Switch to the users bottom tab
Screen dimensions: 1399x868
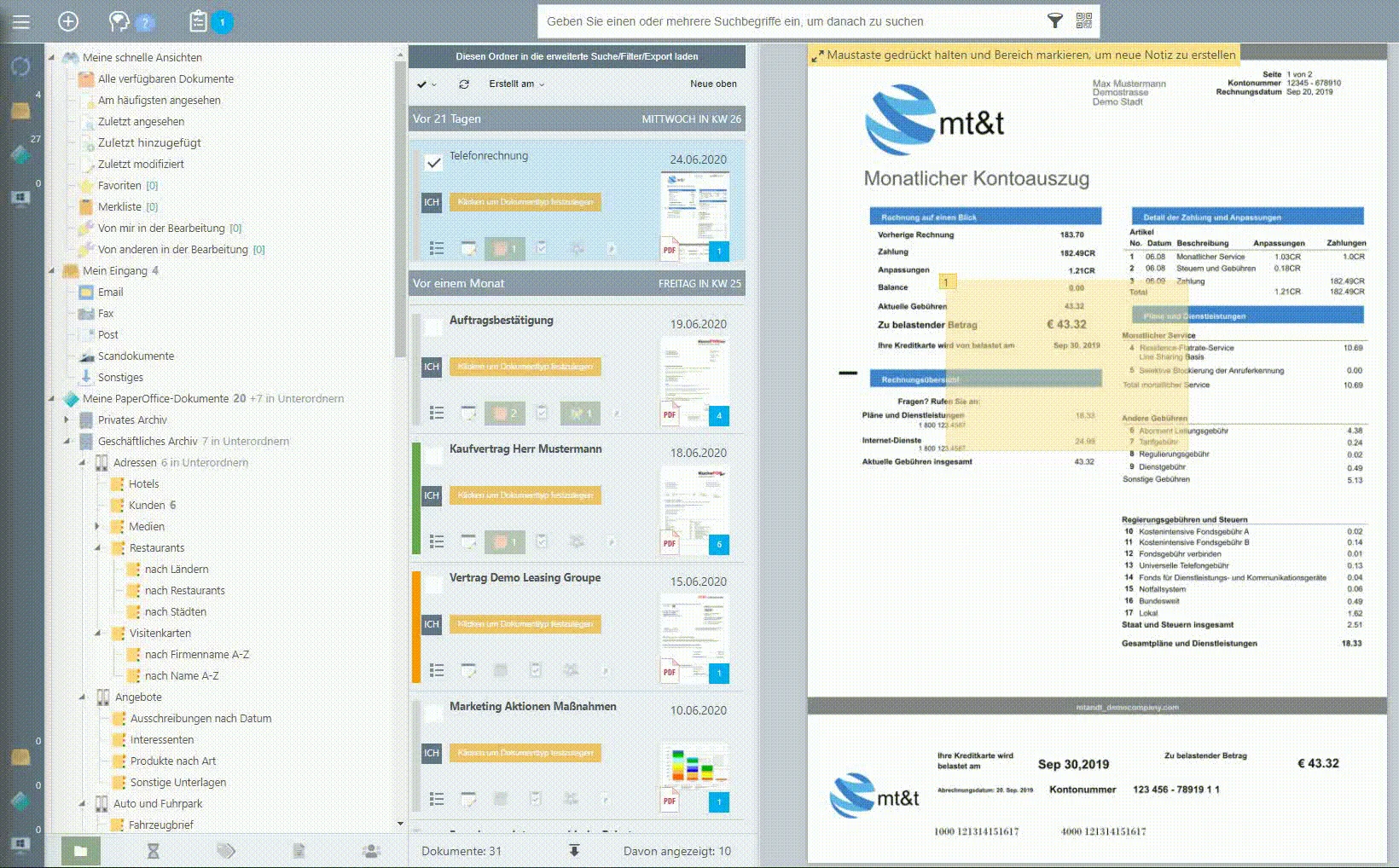(371, 851)
